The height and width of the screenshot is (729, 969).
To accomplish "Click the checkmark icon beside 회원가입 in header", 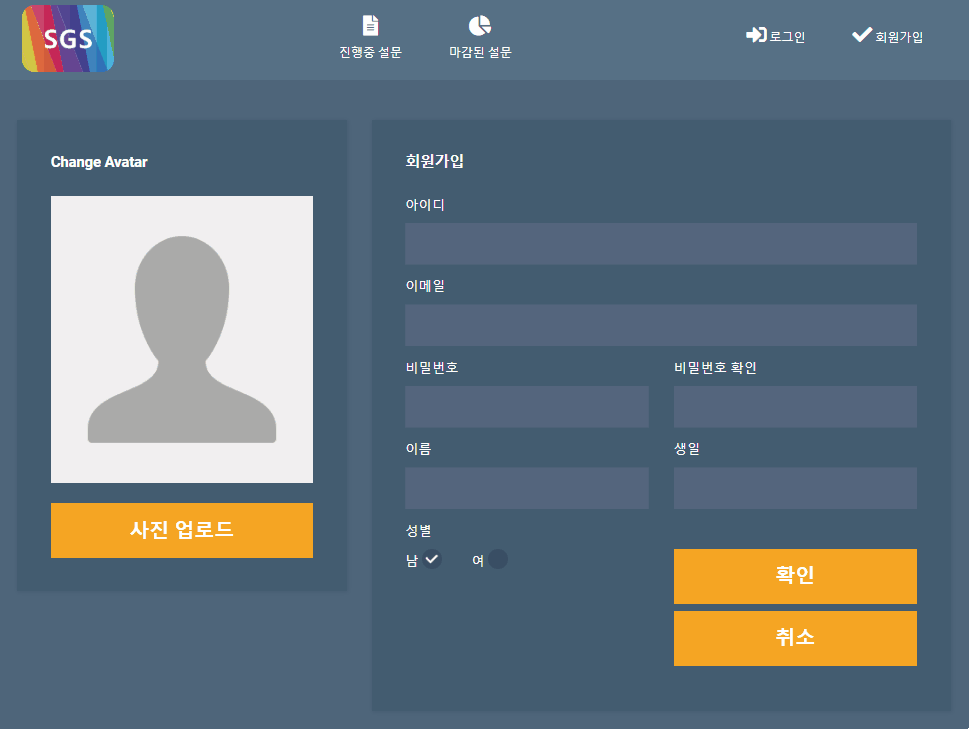I will pyautogui.click(x=861, y=35).
